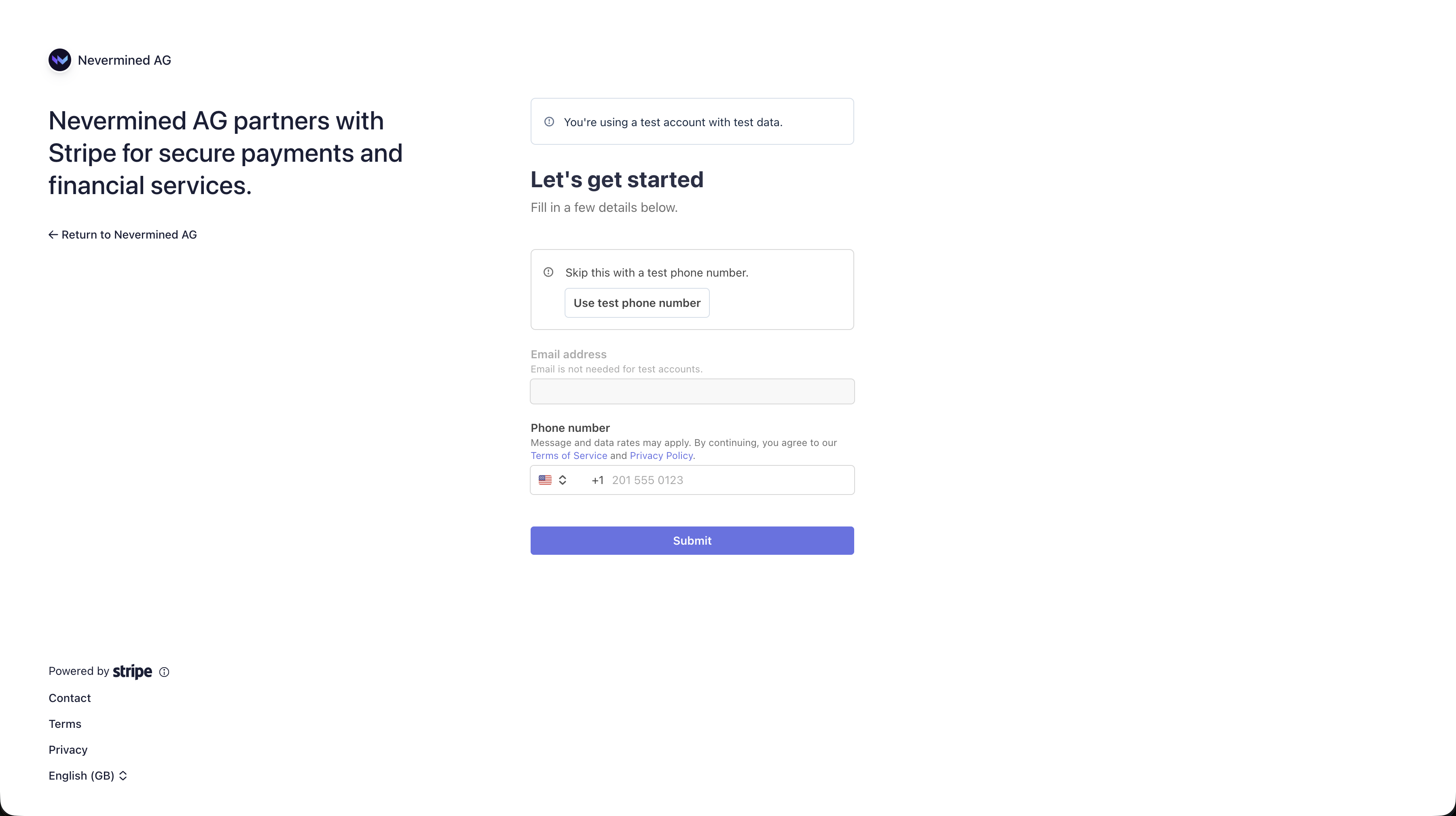Image resolution: width=1456 pixels, height=816 pixels.
Task: Click the Use test phone number button
Action: pyautogui.click(x=637, y=303)
